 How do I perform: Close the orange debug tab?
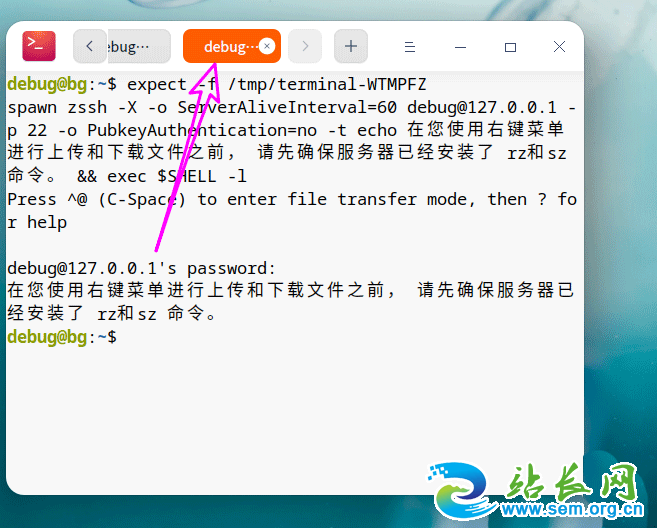point(267,46)
